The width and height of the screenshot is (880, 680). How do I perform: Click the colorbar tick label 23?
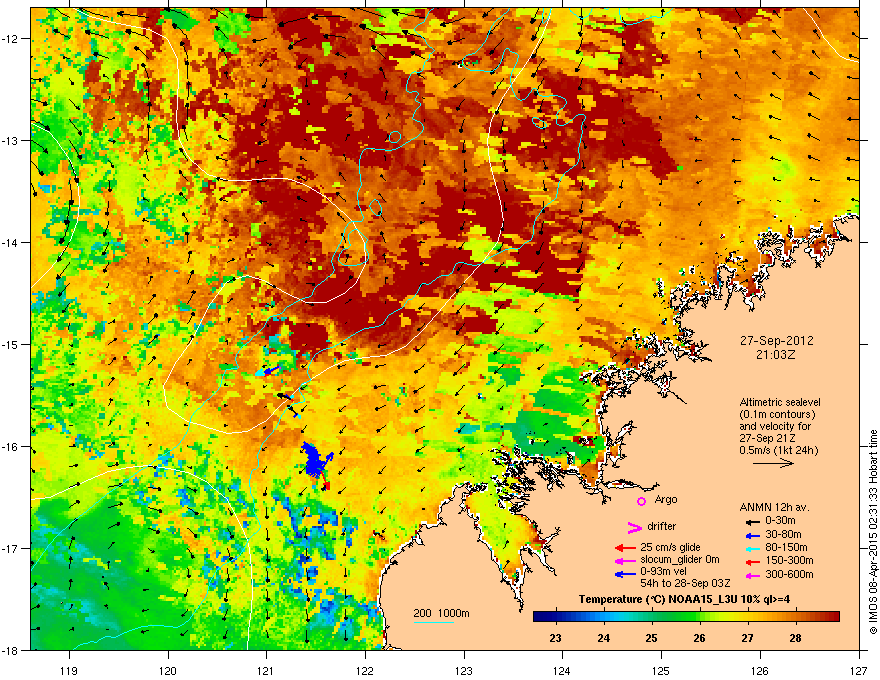(555, 638)
